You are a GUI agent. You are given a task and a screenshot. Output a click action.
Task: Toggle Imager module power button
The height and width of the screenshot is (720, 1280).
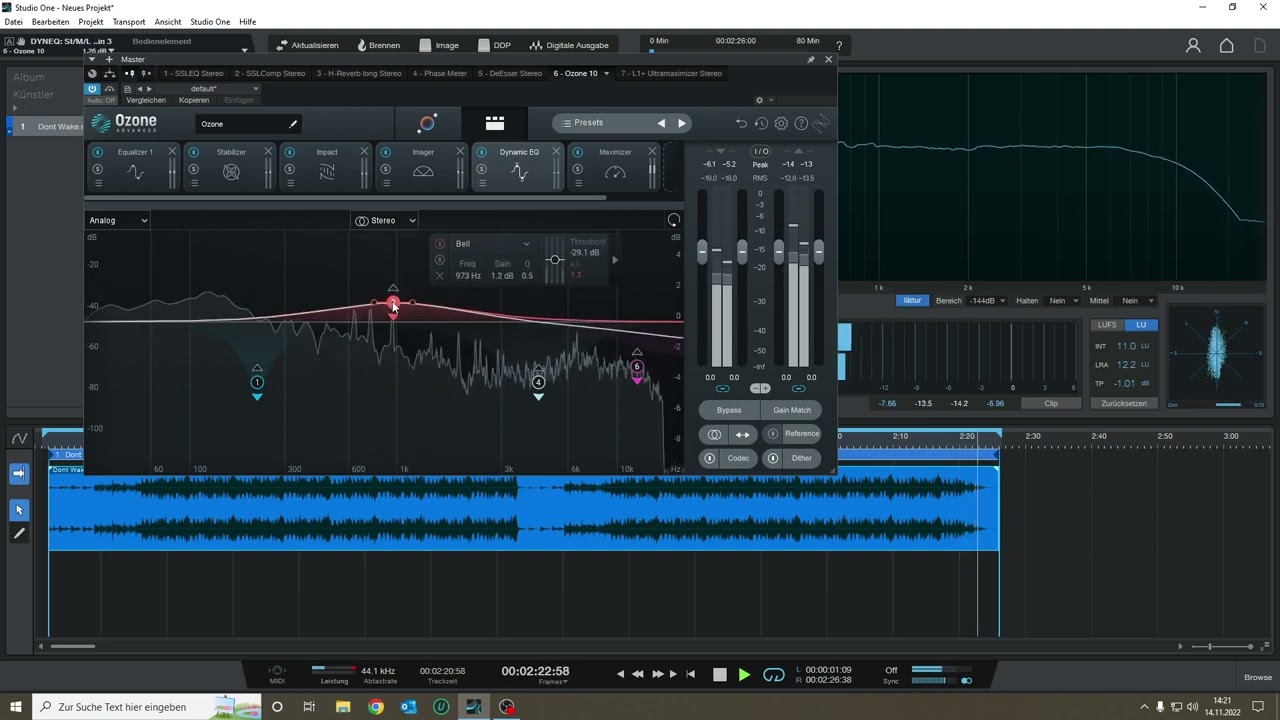[x=385, y=152]
